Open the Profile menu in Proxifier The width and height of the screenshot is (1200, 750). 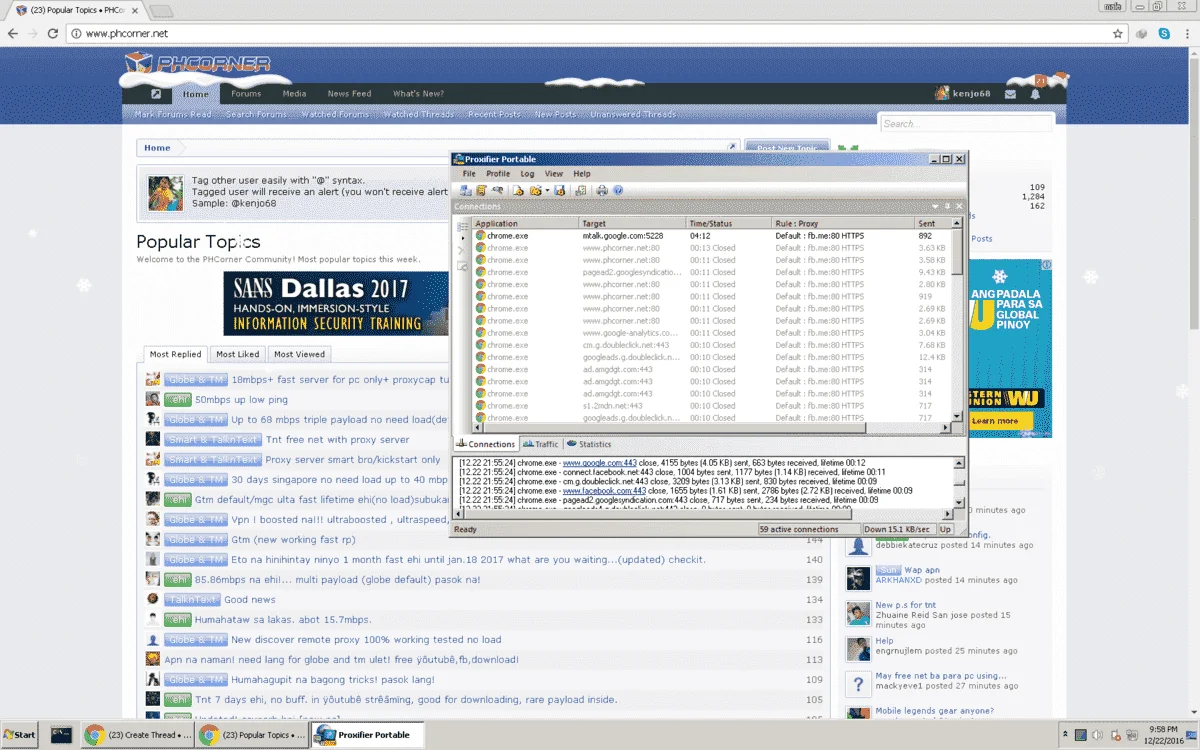coord(498,174)
